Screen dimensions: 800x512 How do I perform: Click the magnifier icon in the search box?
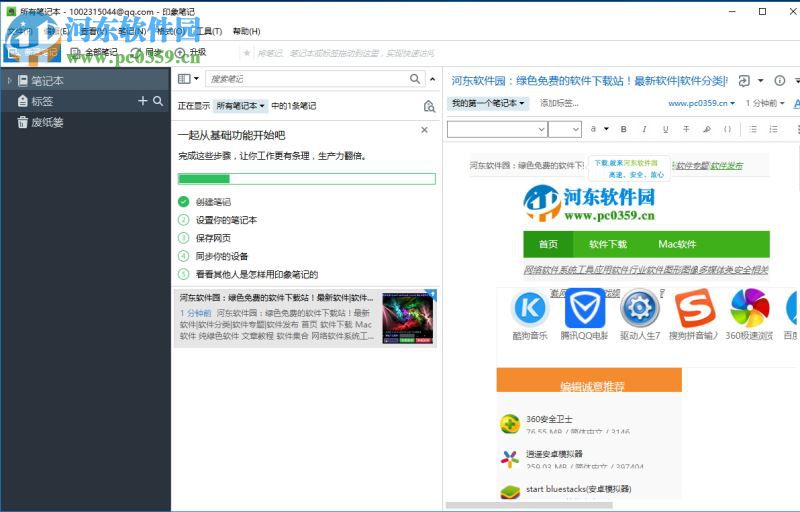(x=415, y=79)
